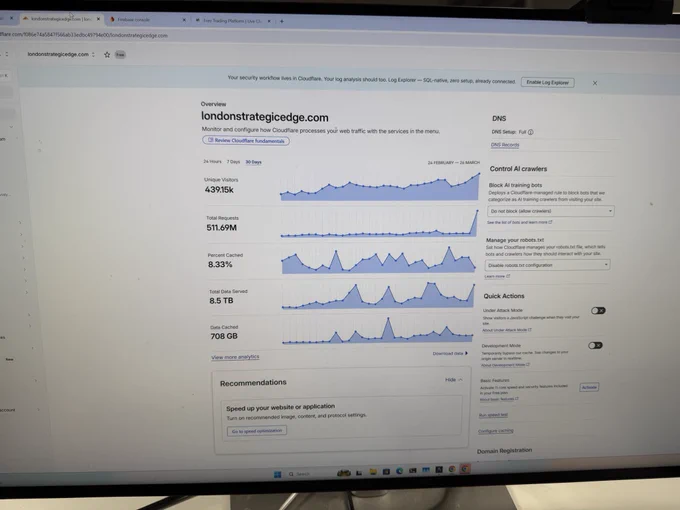Close the Firebase console tab
The width and height of the screenshot is (680, 510).
coord(184,20)
